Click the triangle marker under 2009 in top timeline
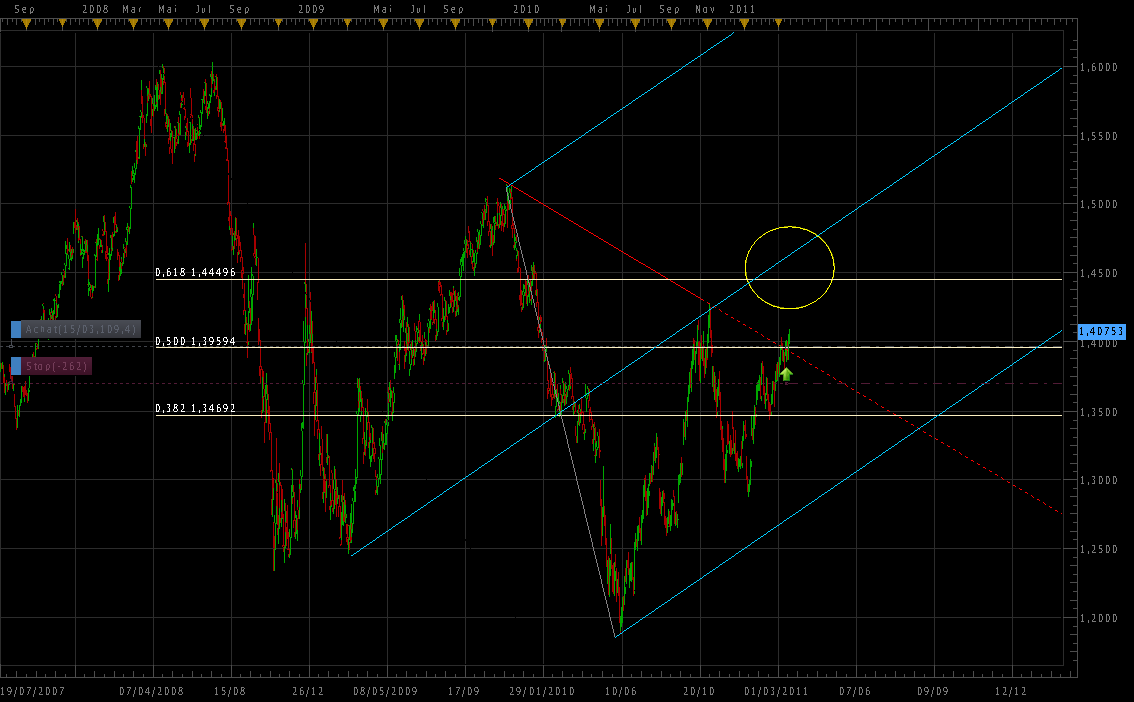 [311, 23]
